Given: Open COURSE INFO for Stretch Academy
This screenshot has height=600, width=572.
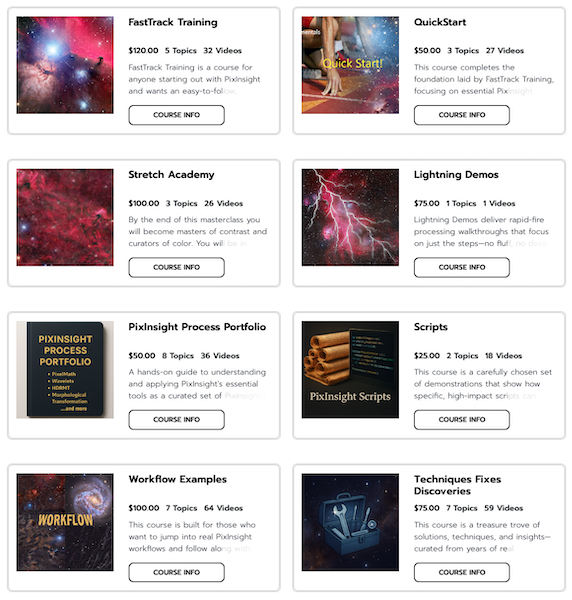Looking at the screenshot, I should 176,267.
